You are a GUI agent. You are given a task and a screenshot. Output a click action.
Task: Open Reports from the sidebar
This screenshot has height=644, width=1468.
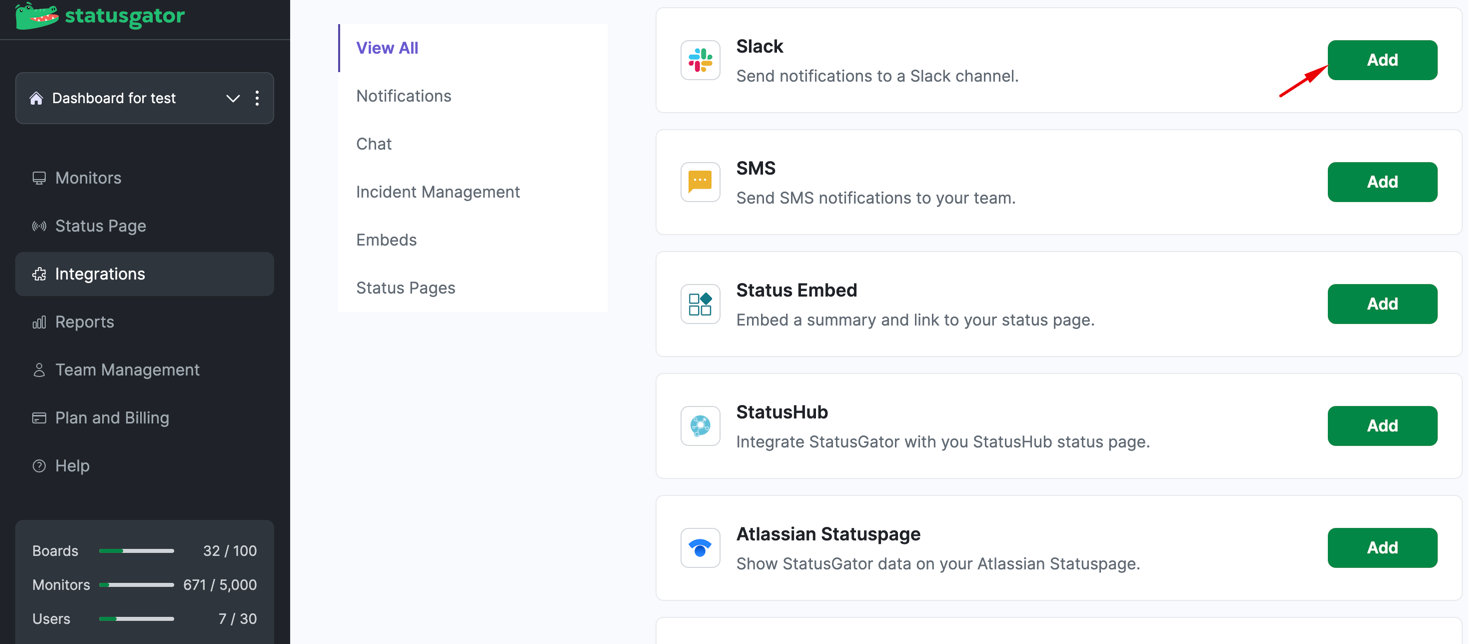[x=85, y=321]
